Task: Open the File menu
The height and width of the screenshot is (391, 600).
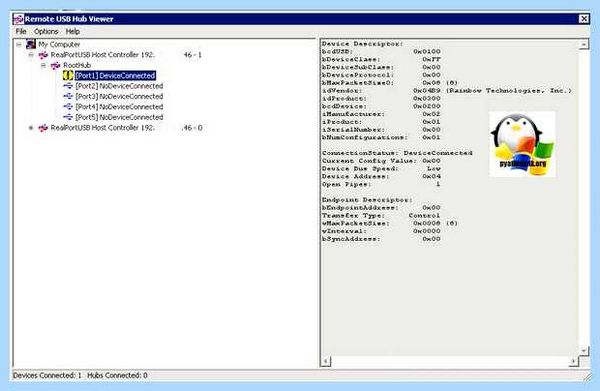Action: tap(21, 31)
